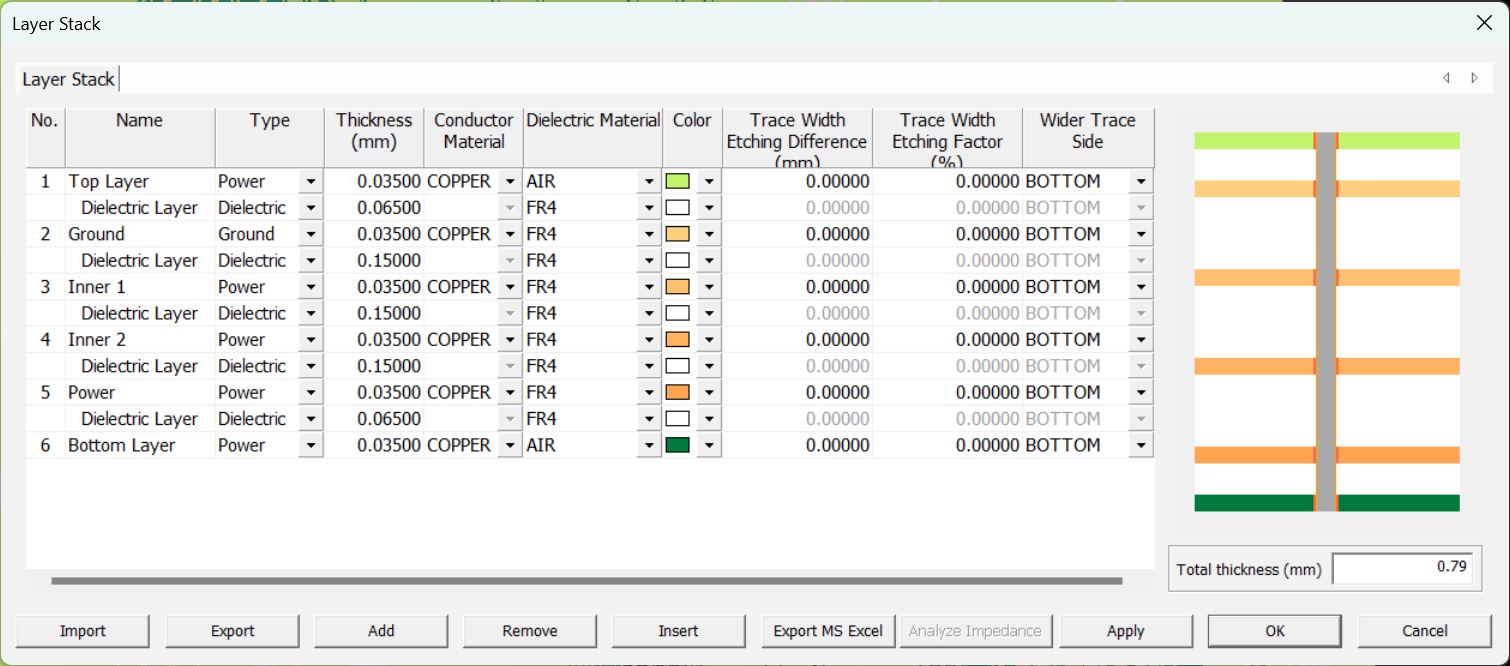Select the dark green Bottom Layer swatch
This screenshot has height=666, width=1510.
[677, 446]
